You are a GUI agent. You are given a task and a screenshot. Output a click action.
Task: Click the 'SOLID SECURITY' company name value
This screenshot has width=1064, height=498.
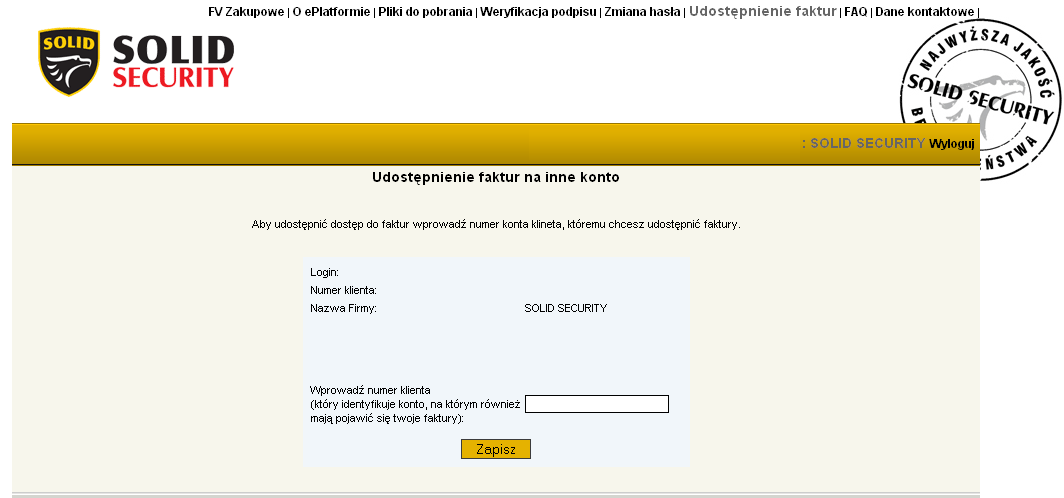[565, 308]
